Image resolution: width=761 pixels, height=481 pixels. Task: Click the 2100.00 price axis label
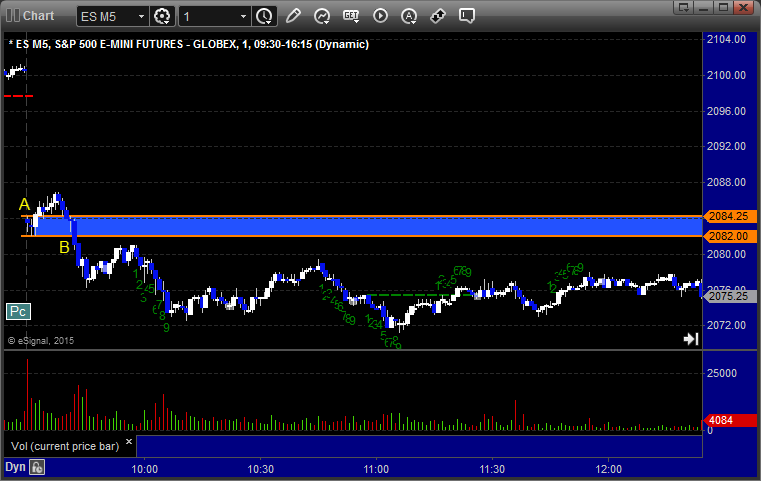[x=726, y=75]
